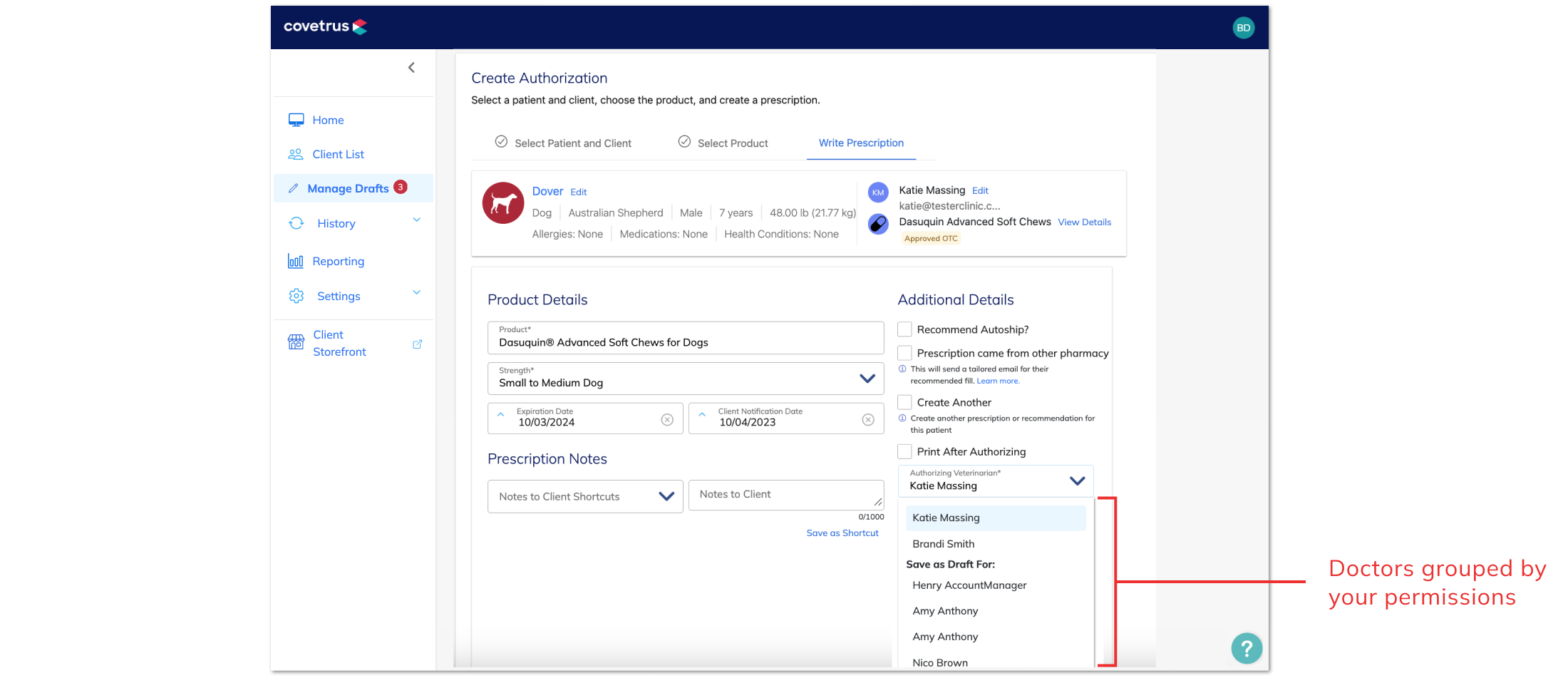Open the Notes to Client Shortcuts dropdown
The image size is (1568, 683).
[x=585, y=496]
